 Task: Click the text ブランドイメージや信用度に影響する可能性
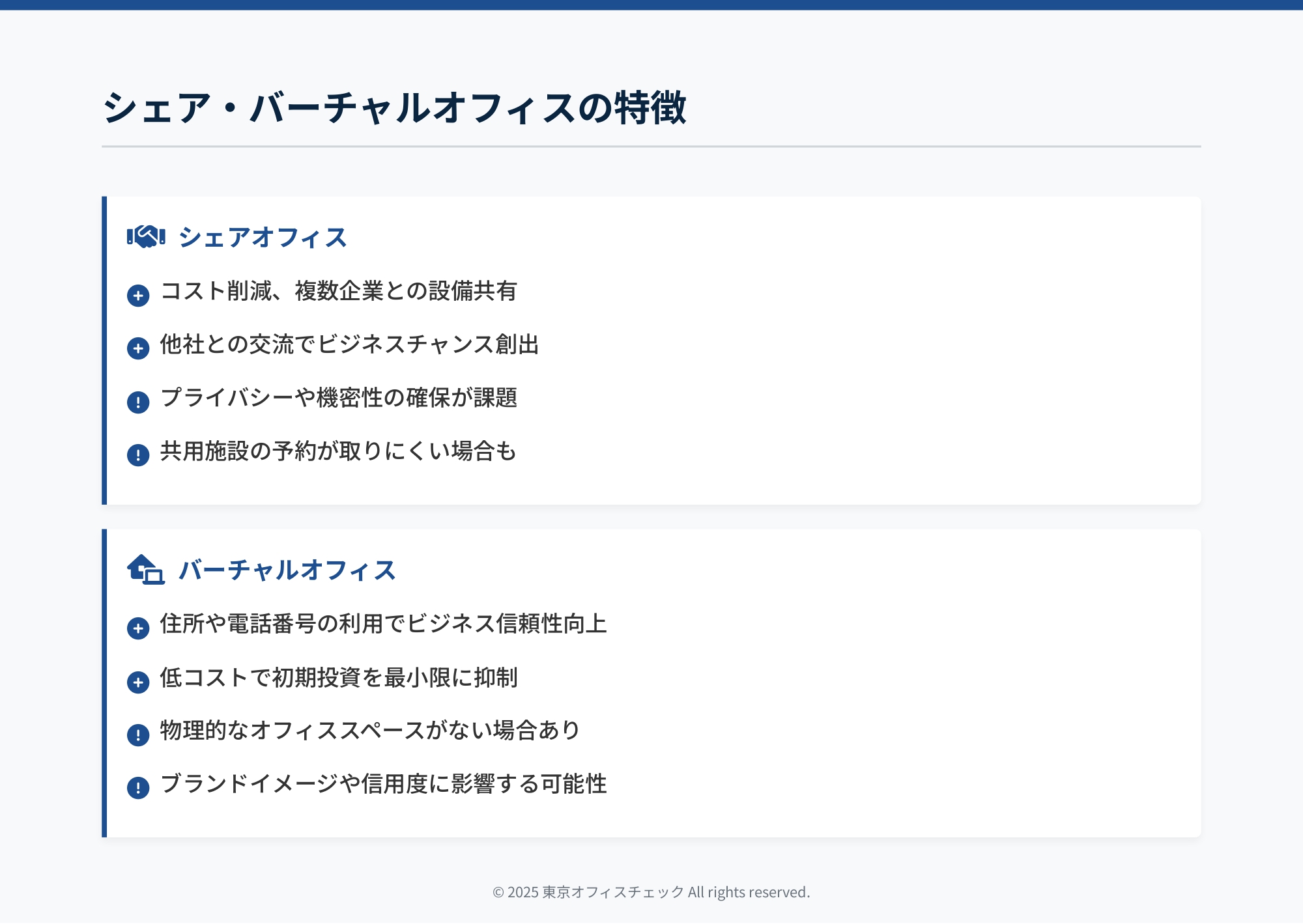[383, 784]
